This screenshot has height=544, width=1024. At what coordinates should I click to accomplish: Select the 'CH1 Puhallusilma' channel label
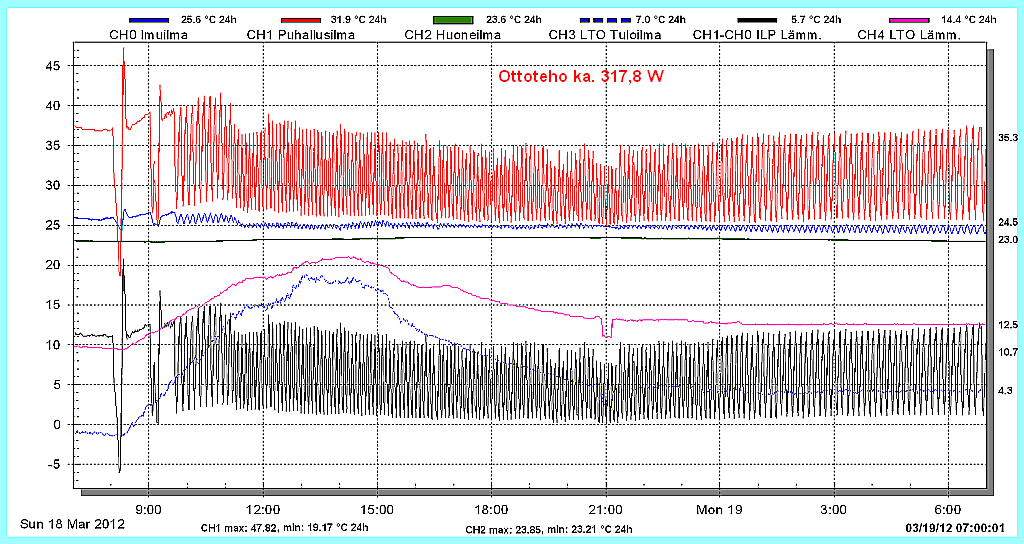pyautogui.click(x=300, y=35)
